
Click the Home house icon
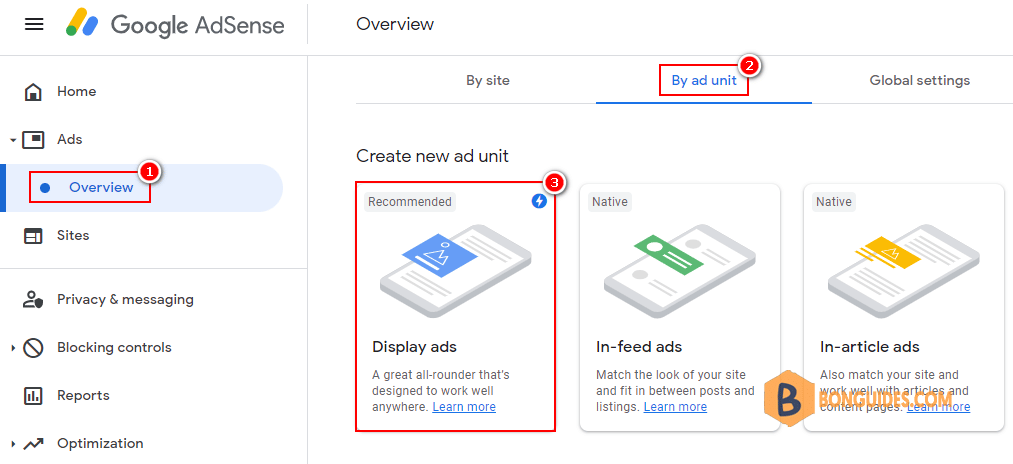coord(33,92)
